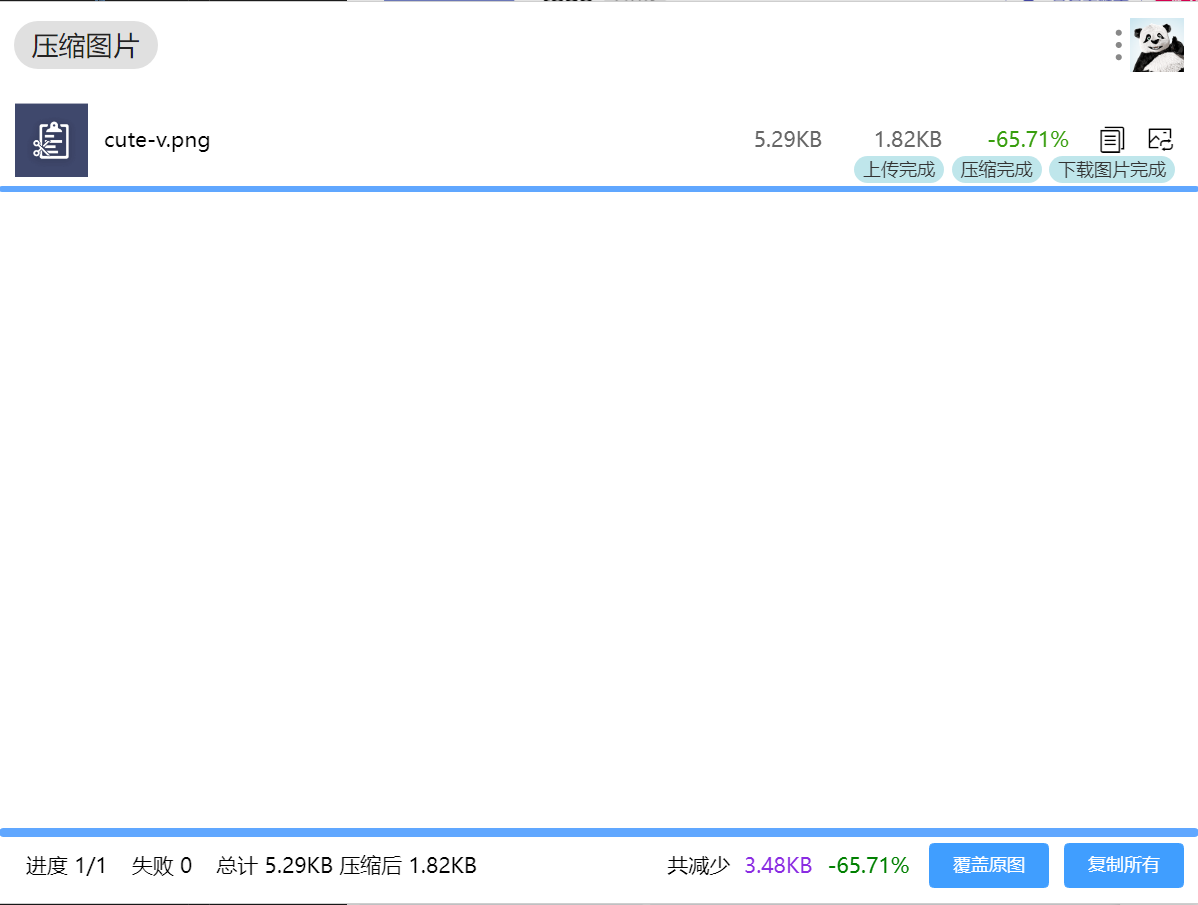
Task: Click the copy icon for cute-v.png
Action: (x=1112, y=140)
